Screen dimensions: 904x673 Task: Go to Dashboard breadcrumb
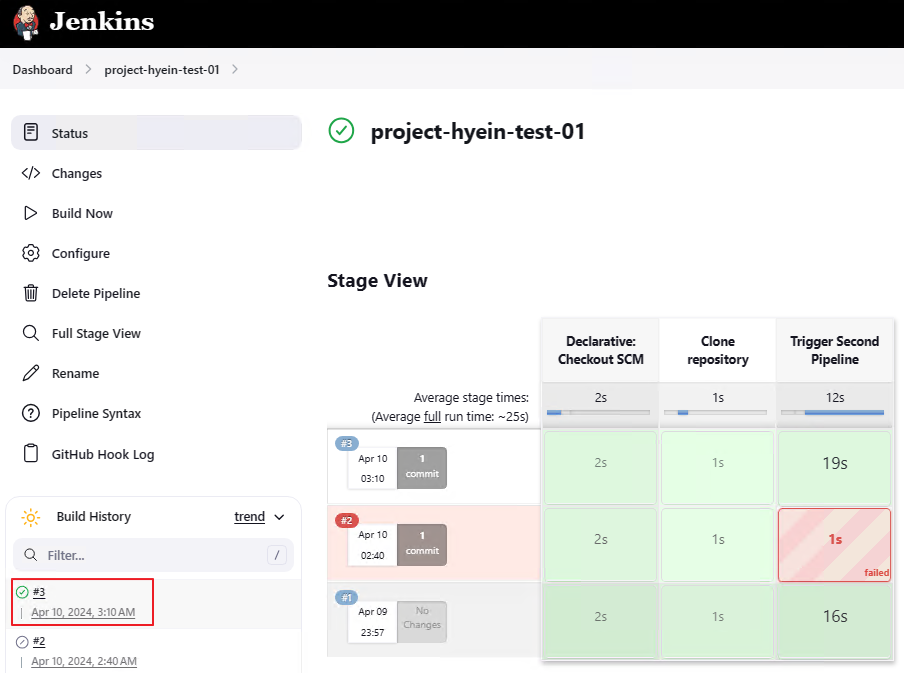click(x=43, y=70)
